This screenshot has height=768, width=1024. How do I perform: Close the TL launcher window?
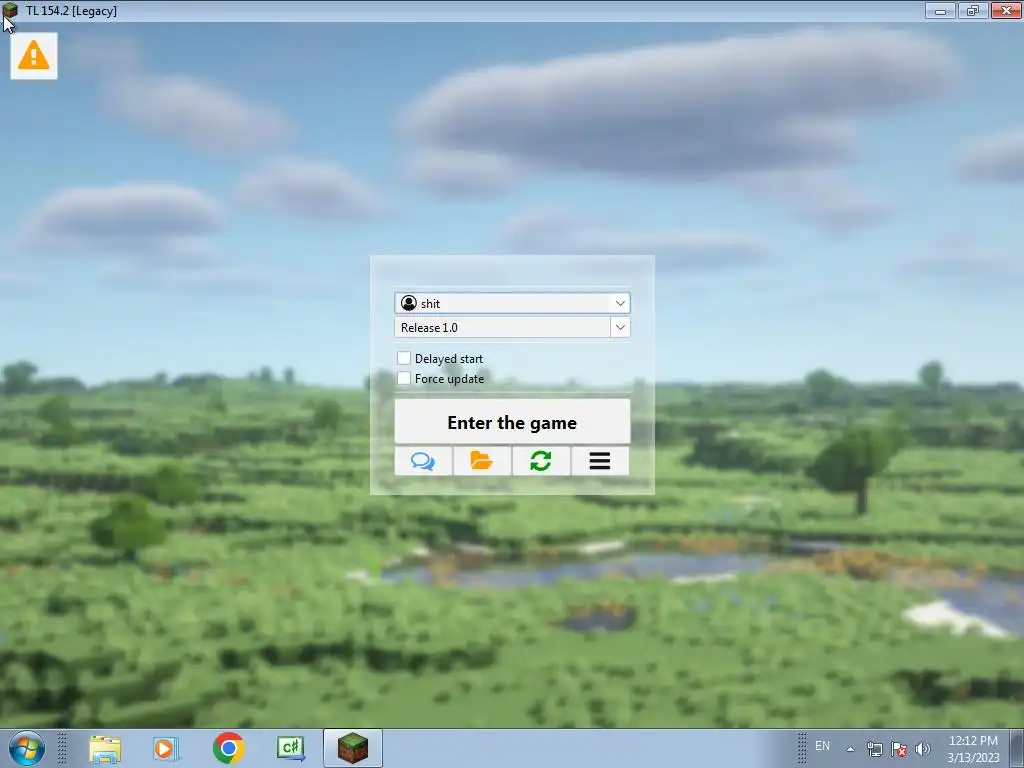click(1006, 10)
